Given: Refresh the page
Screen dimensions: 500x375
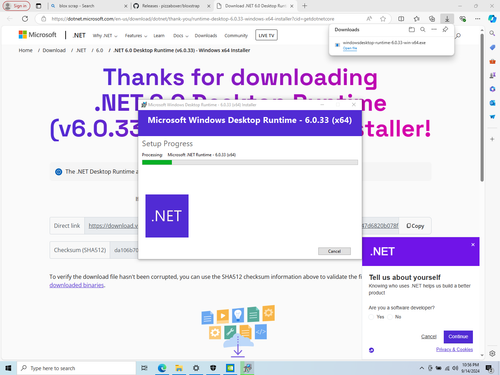Looking at the screenshot, I should click(x=25, y=19).
